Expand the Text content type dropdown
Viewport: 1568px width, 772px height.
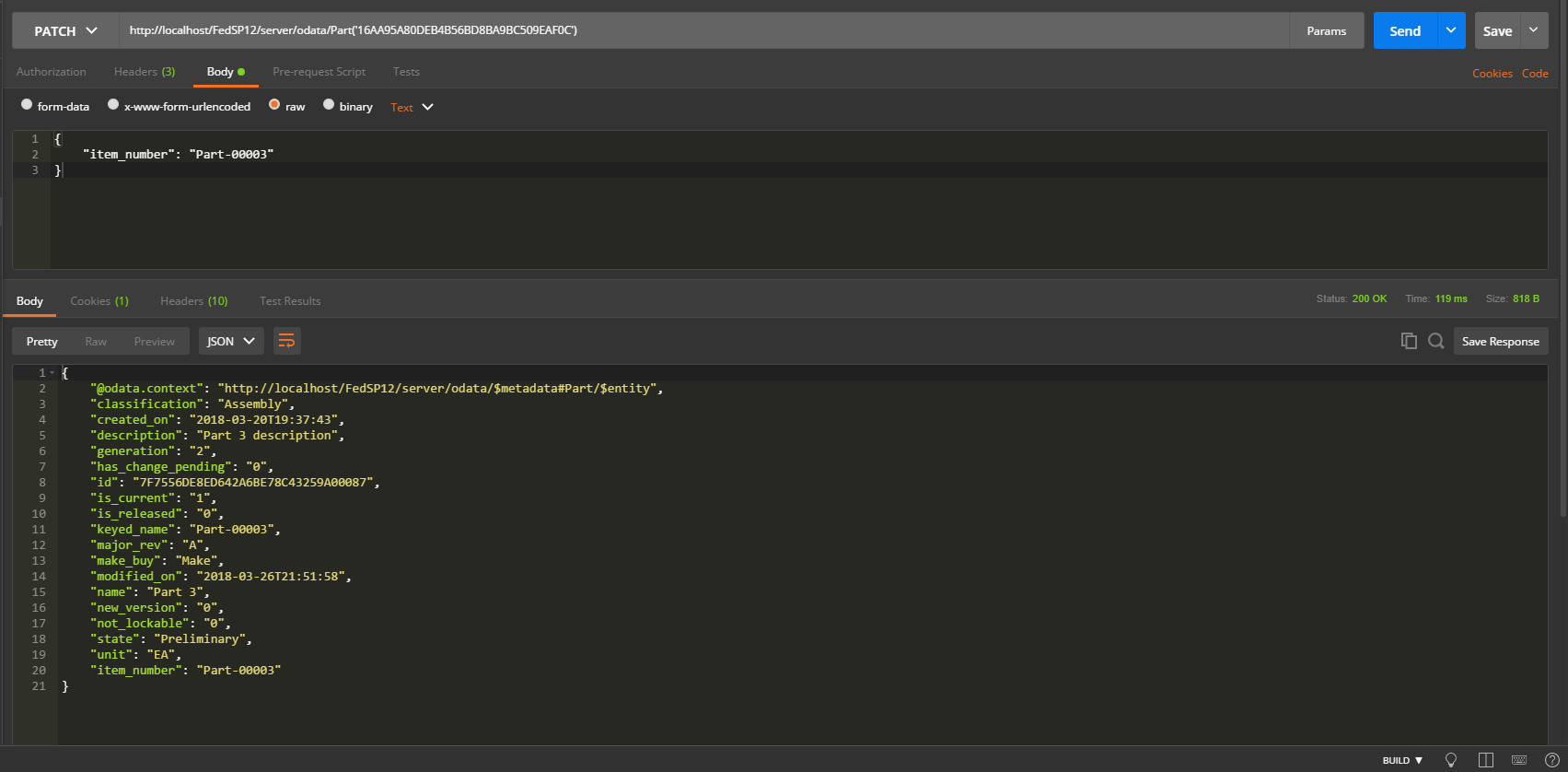[412, 107]
